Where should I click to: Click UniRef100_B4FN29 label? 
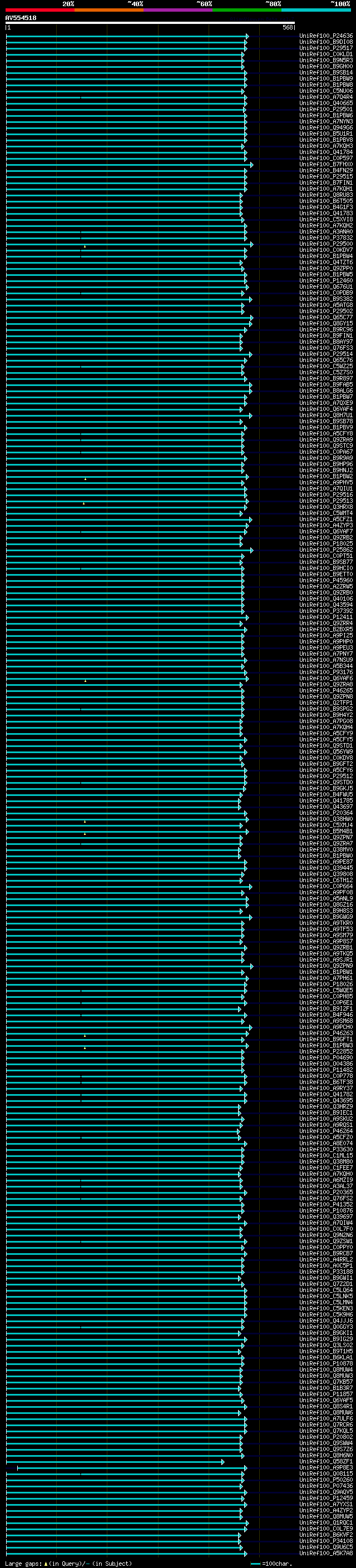click(x=326, y=170)
